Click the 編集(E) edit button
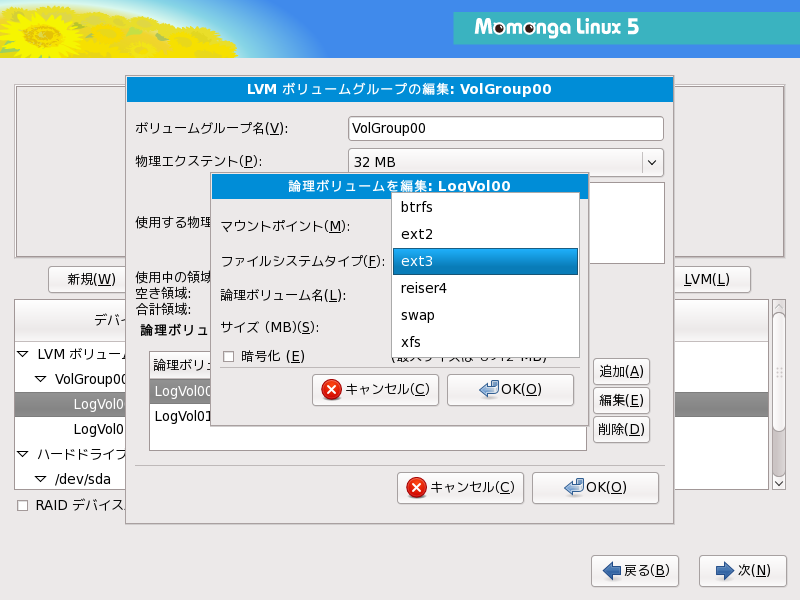Screen dimensions: 800x600 click(621, 400)
